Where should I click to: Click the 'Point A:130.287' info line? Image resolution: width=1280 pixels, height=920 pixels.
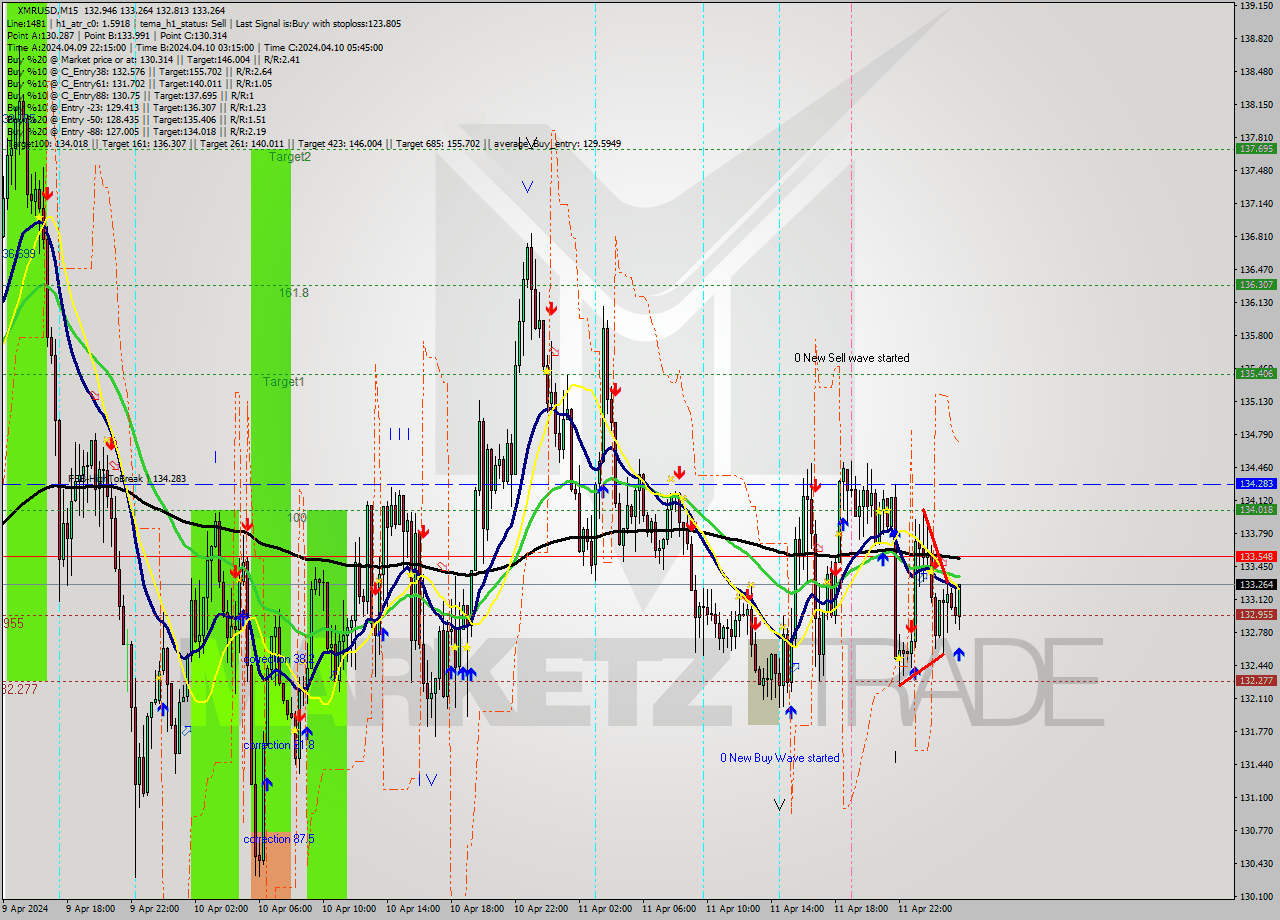click(39, 35)
